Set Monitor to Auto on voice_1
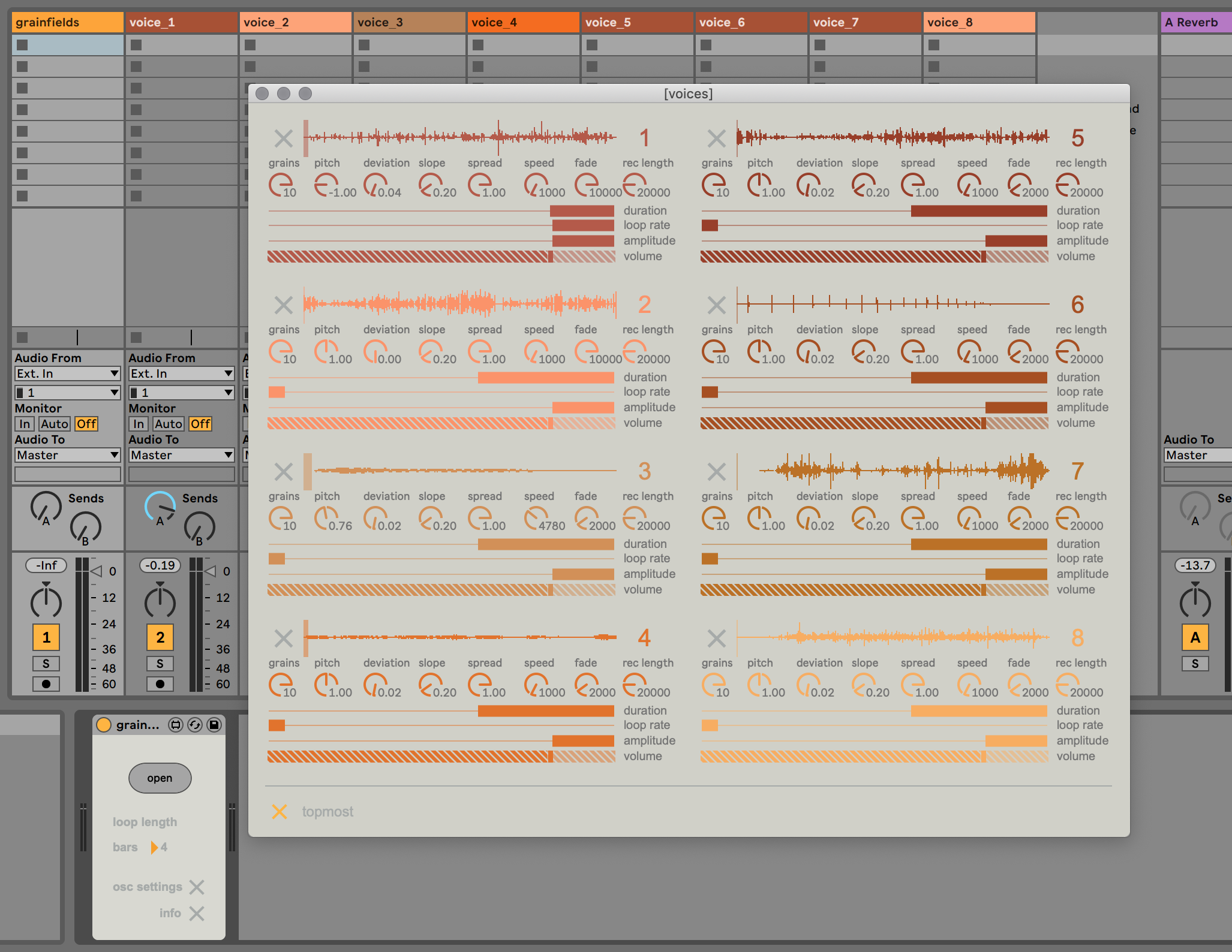Screen dimensions: 1232x952 click(x=168, y=424)
